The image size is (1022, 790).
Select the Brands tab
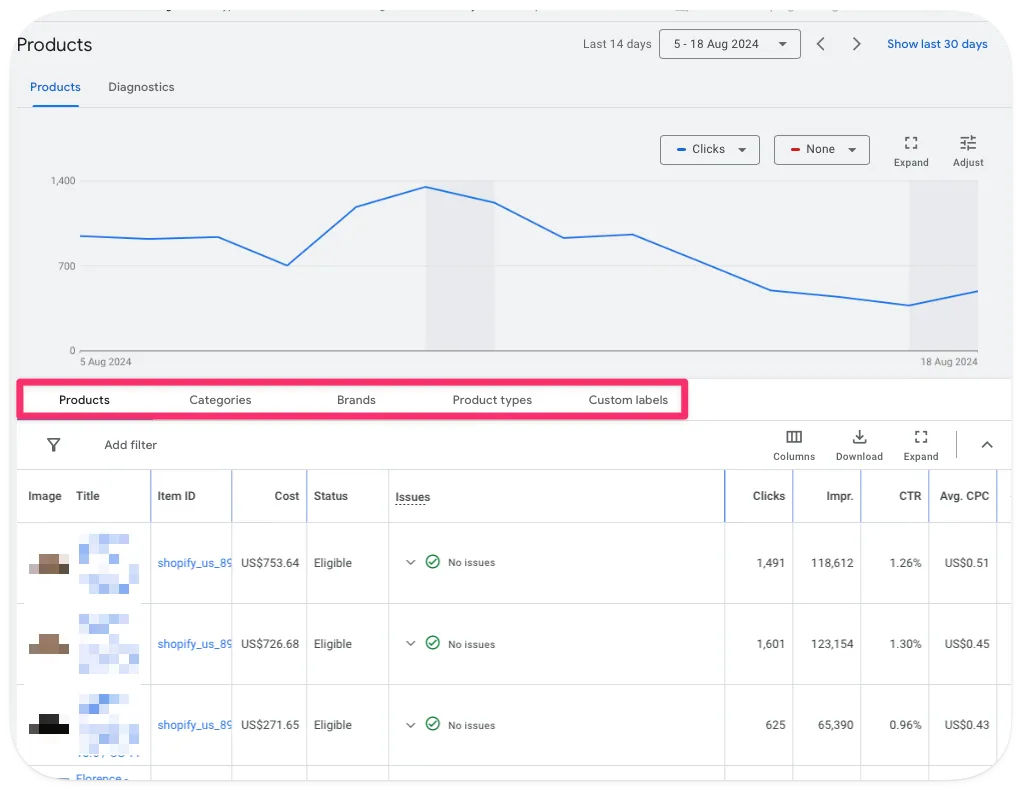tap(356, 400)
